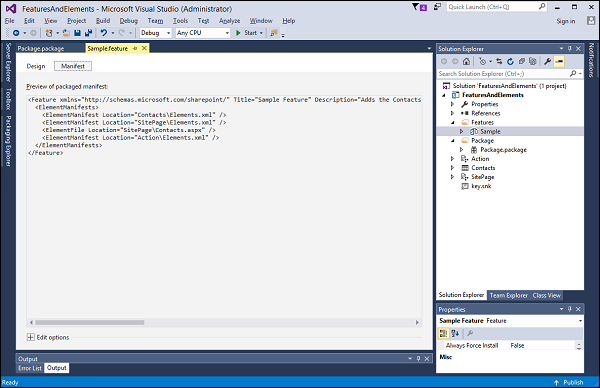Screen dimensions: 600x388
Task: Open the Build menu
Action: [103, 21]
